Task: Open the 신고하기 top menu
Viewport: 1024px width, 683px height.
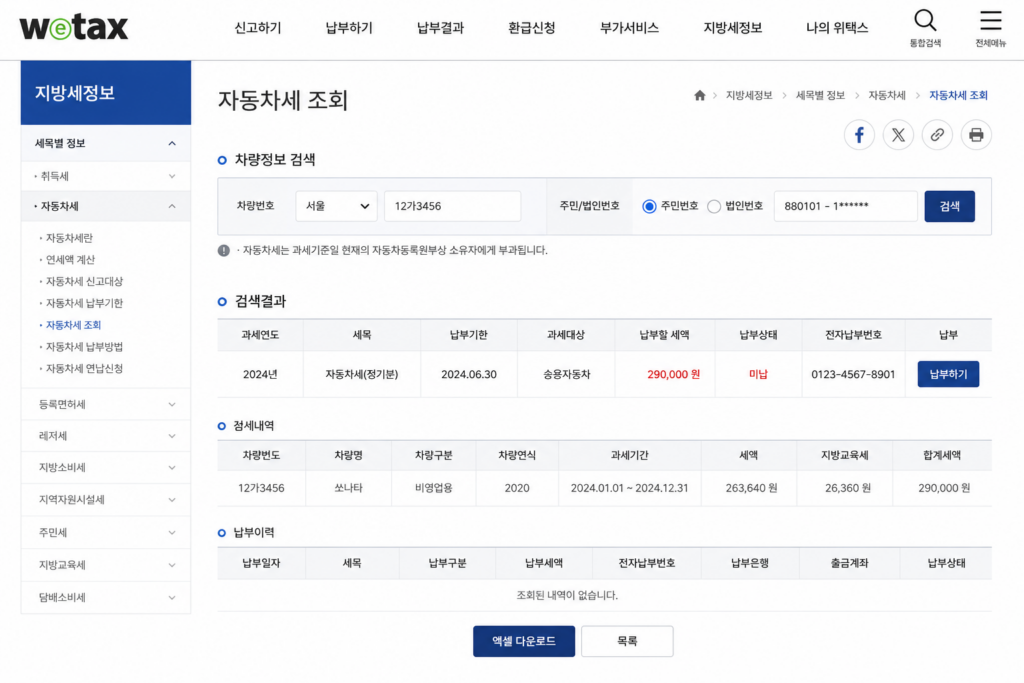Action: (257, 28)
